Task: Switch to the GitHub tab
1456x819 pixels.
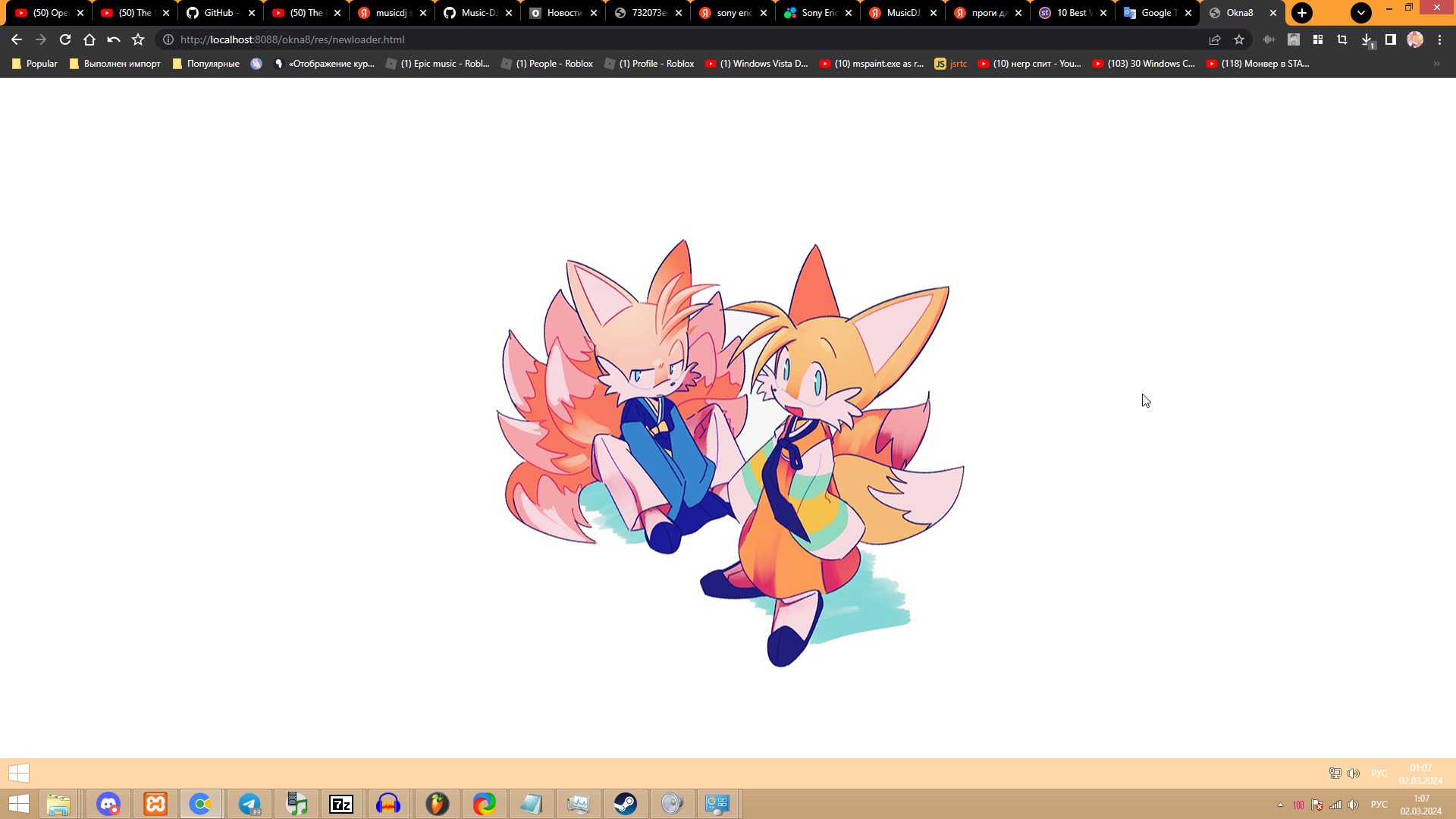Action: (220, 13)
